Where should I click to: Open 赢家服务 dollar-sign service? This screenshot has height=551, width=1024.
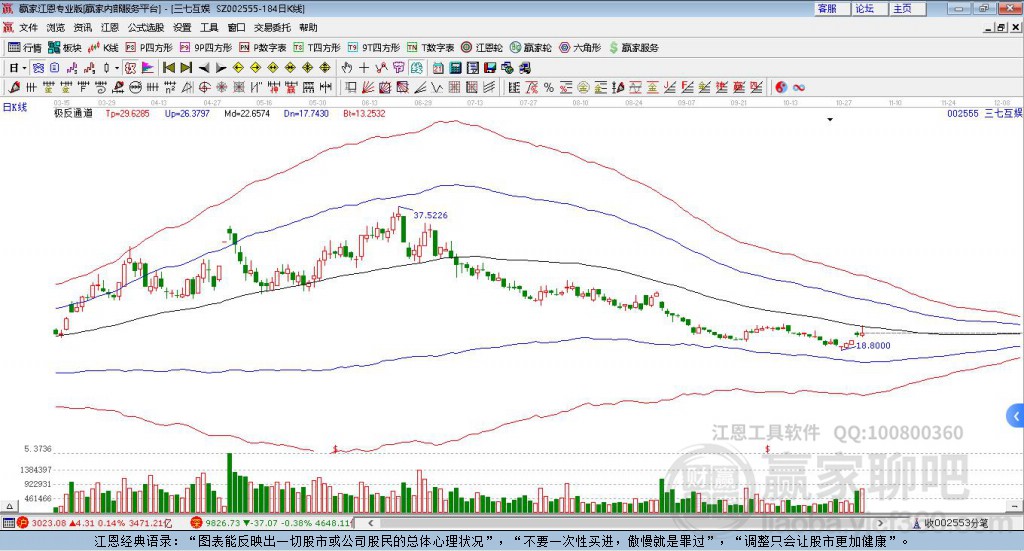(633, 48)
